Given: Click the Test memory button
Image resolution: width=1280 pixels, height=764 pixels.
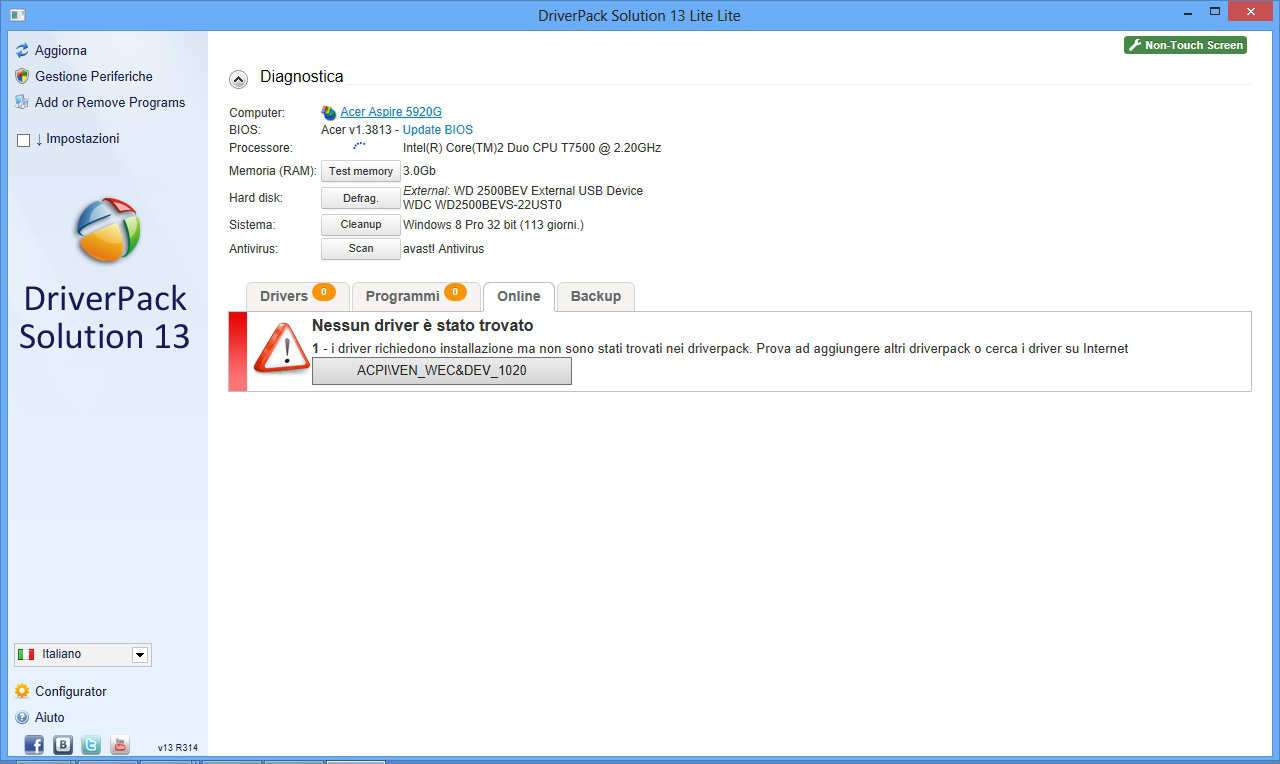Looking at the screenshot, I should 361,171.
